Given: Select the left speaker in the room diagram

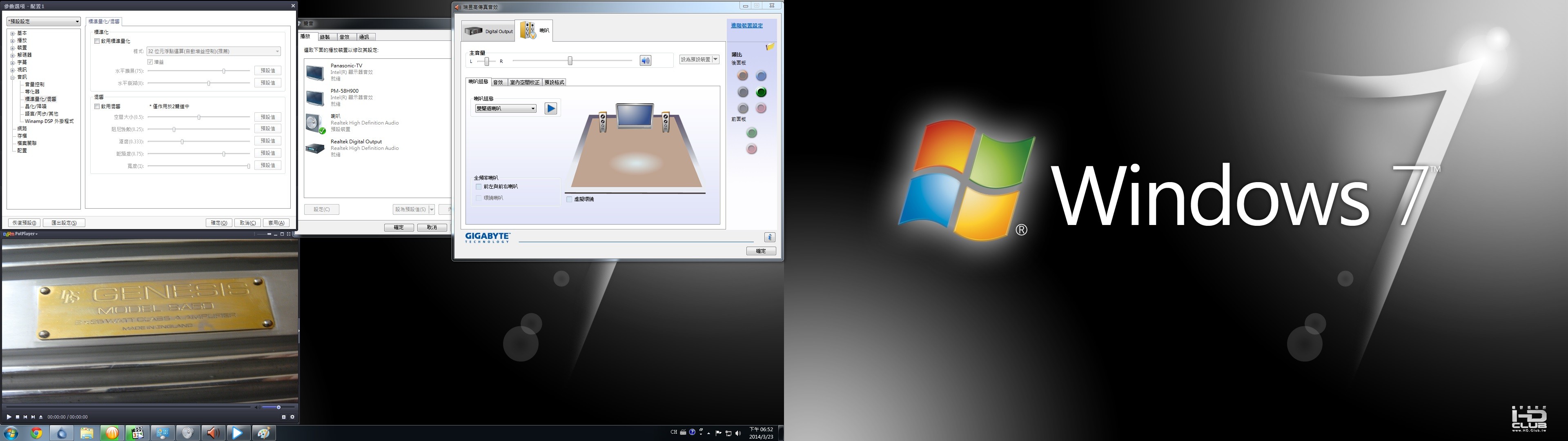Looking at the screenshot, I should [x=603, y=122].
